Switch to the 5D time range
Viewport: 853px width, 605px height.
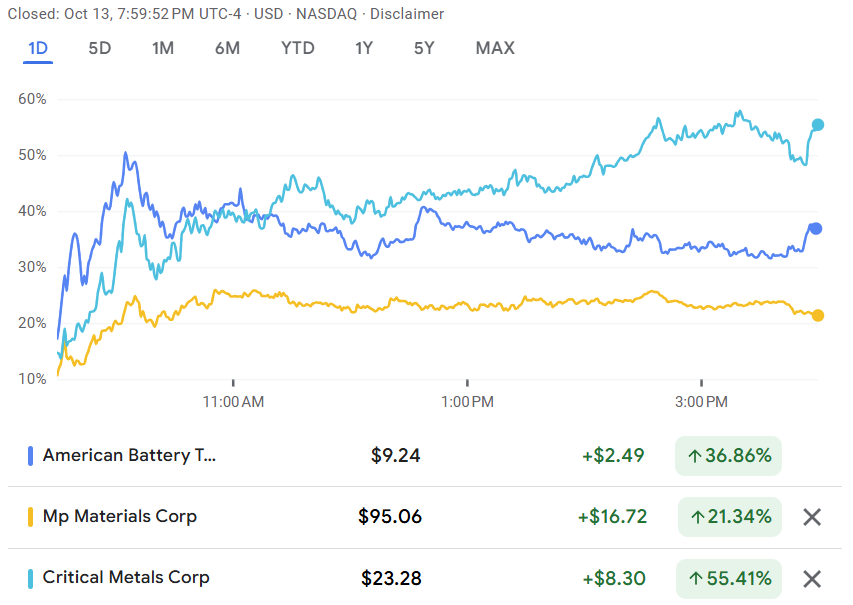(100, 48)
